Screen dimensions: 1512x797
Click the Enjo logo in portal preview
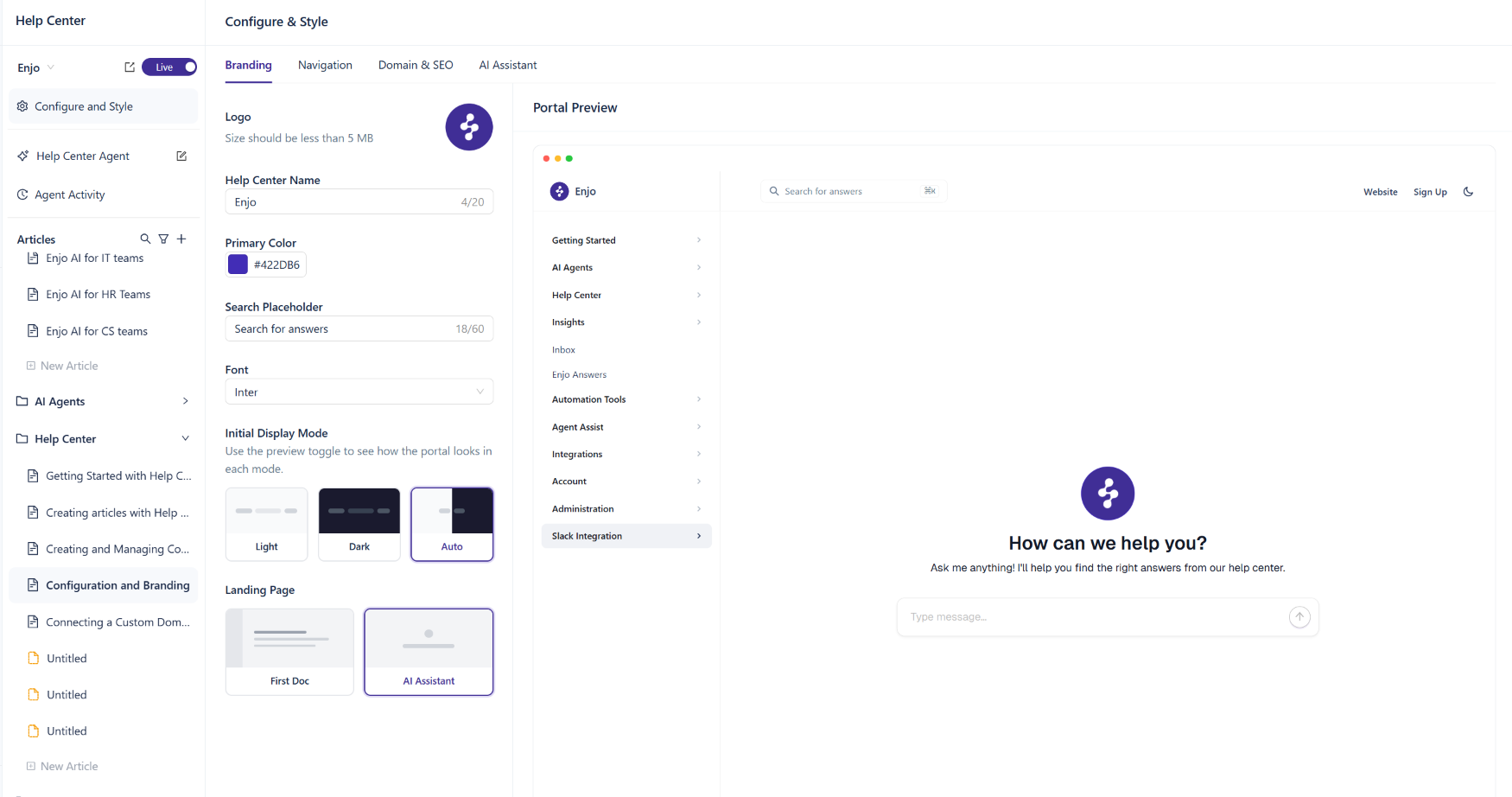tap(560, 191)
